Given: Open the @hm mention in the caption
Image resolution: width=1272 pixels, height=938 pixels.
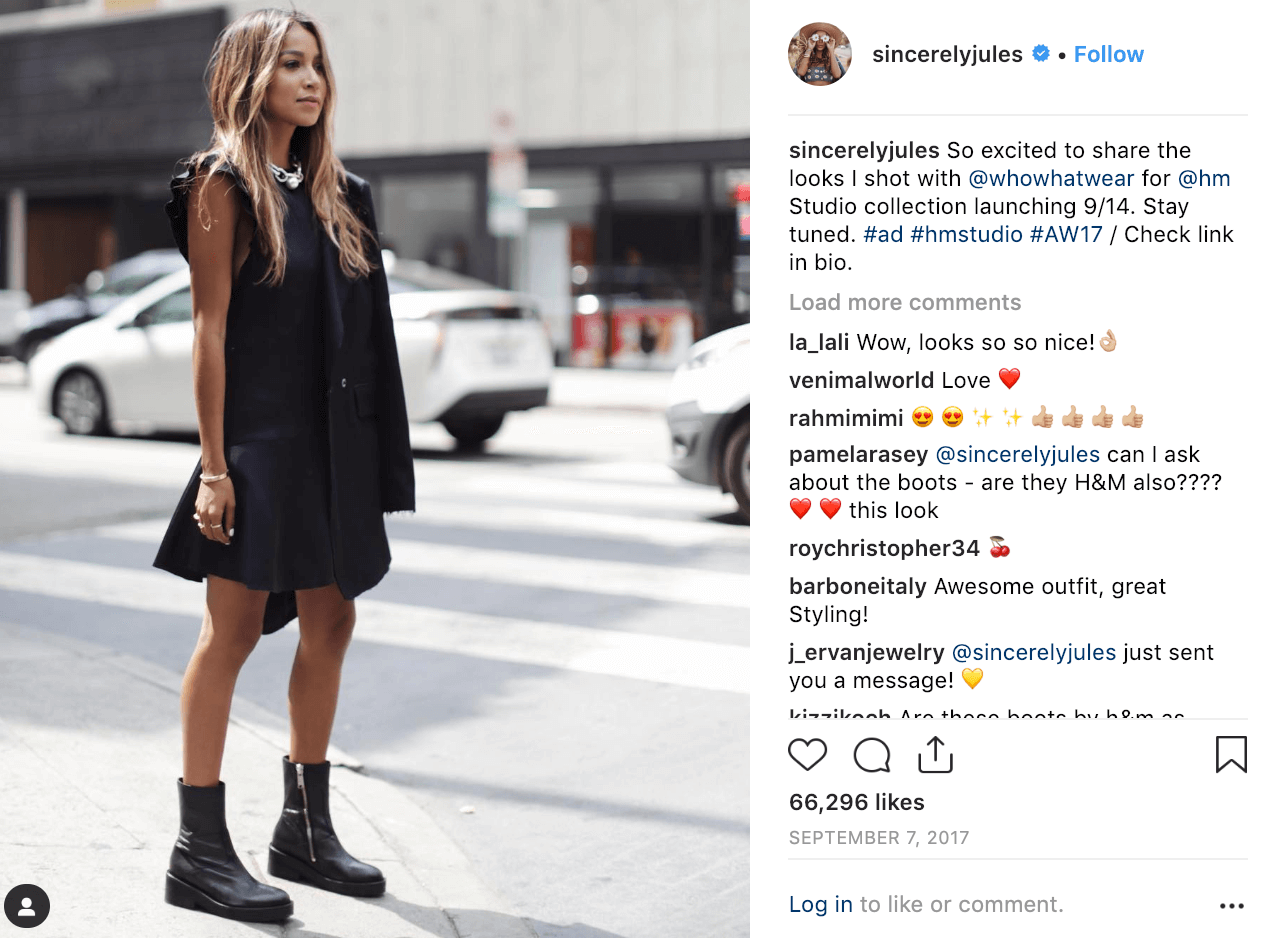Looking at the screenshot, I should tap(1204, 179).
